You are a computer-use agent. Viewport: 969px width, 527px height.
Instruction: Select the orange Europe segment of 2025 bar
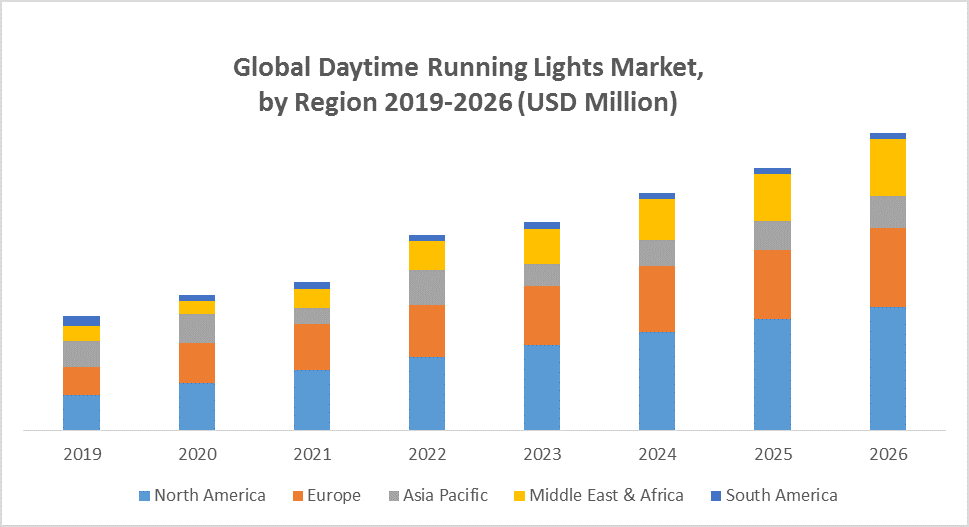tap(772, 284)
